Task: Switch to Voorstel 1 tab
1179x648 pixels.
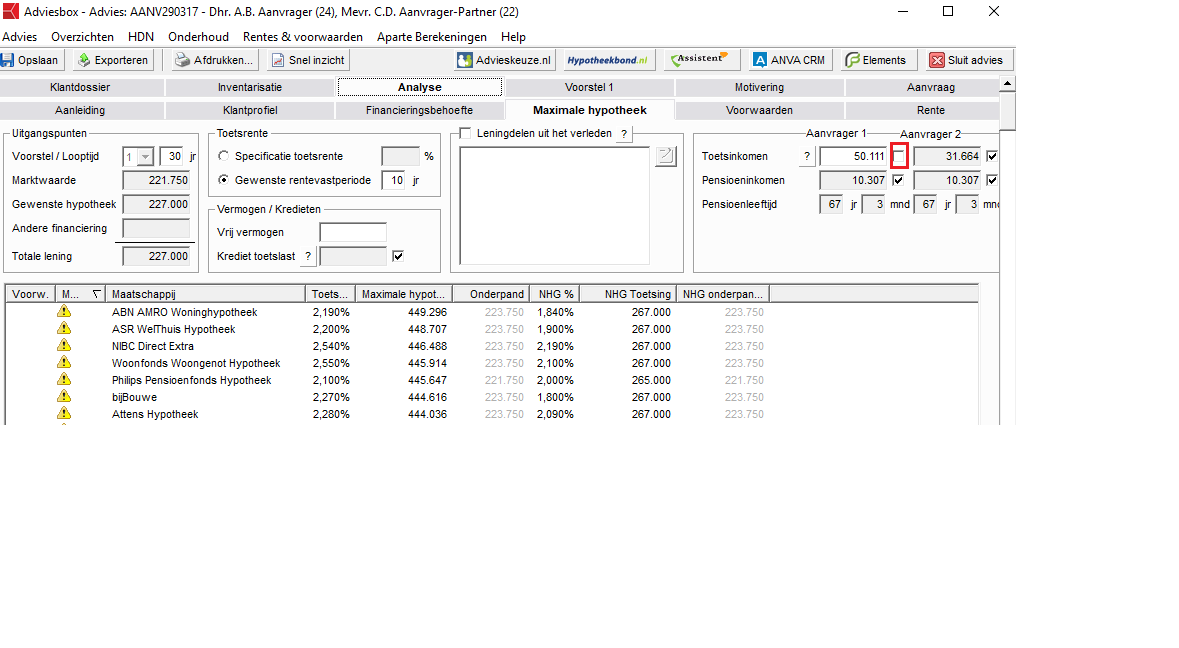Action: click(x=590, y=87)
